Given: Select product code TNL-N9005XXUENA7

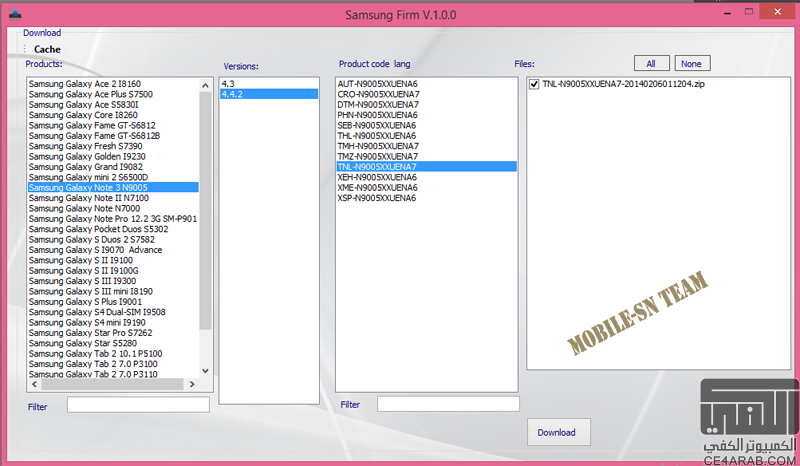Looking at the screenshot, I should [427, 167].
